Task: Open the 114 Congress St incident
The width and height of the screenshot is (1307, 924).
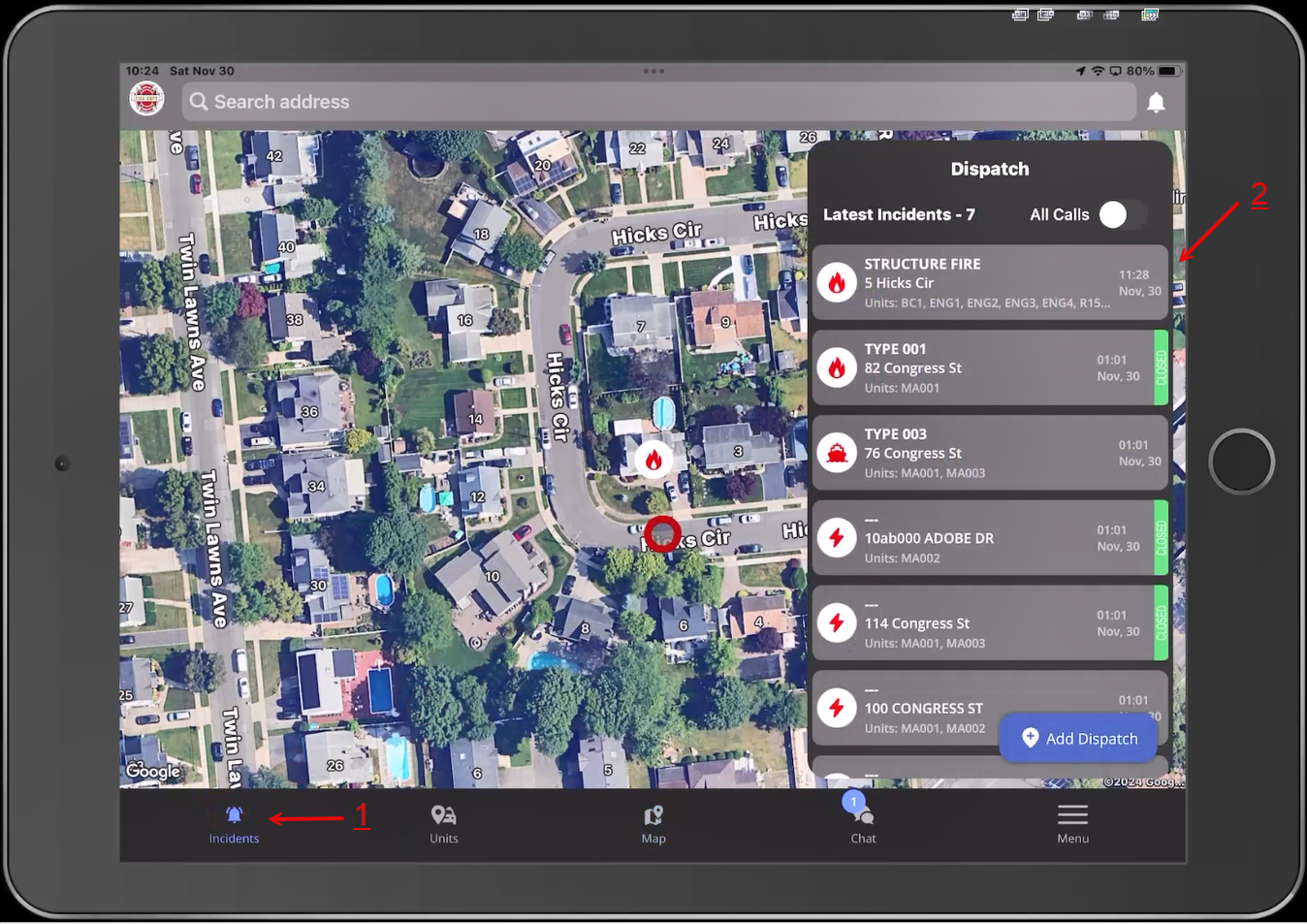Action: [989, 623]
